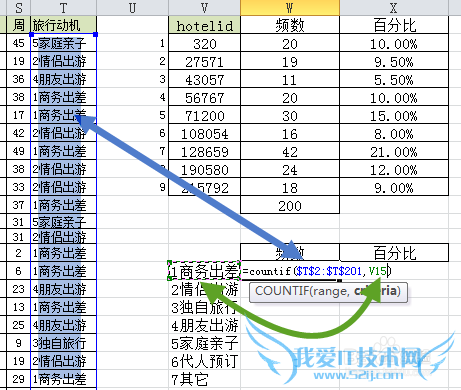
Task: Click frequency cell 11
Action: pos(290,79)
